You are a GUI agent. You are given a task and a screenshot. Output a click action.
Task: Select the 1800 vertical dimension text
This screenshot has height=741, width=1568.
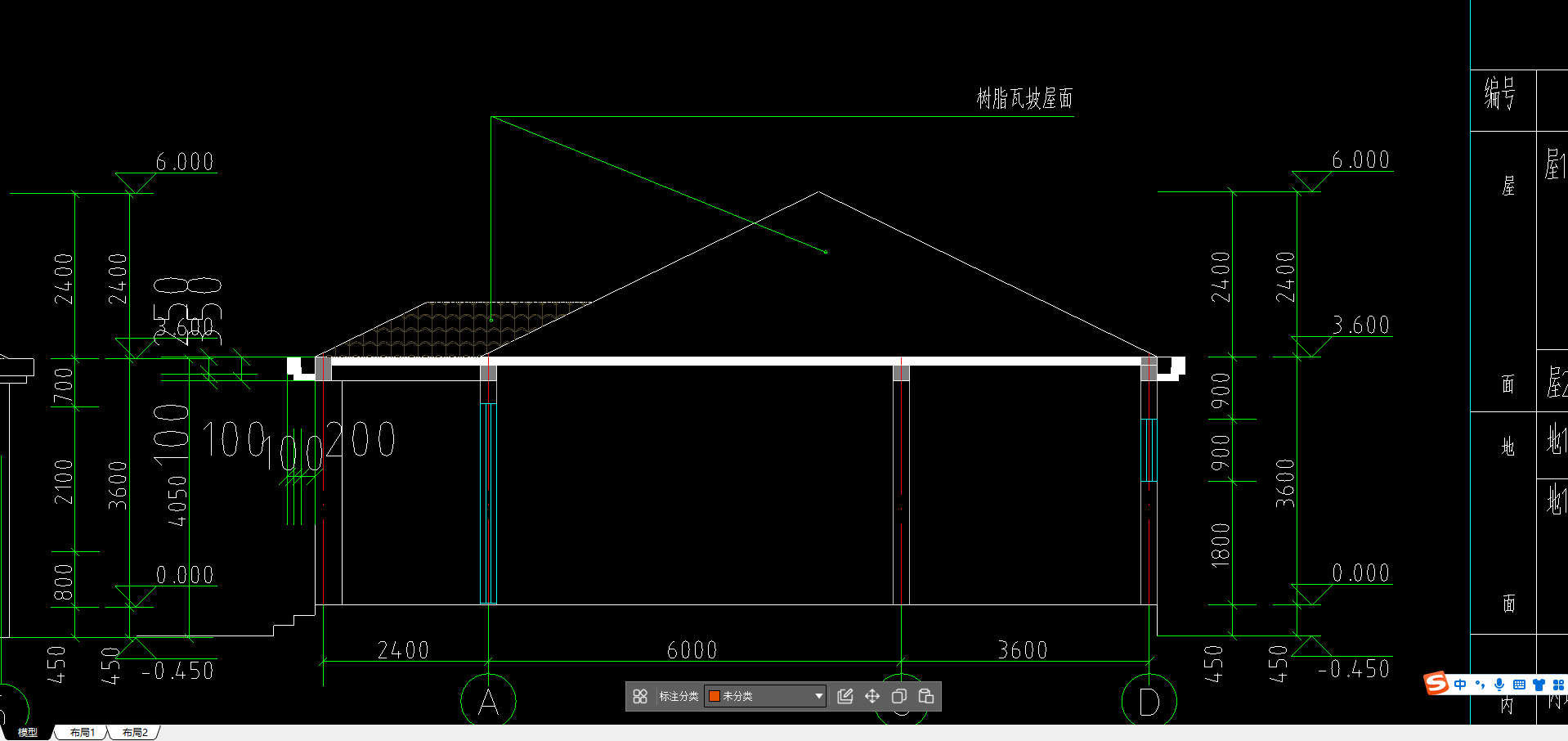(x=1221, y=546)
